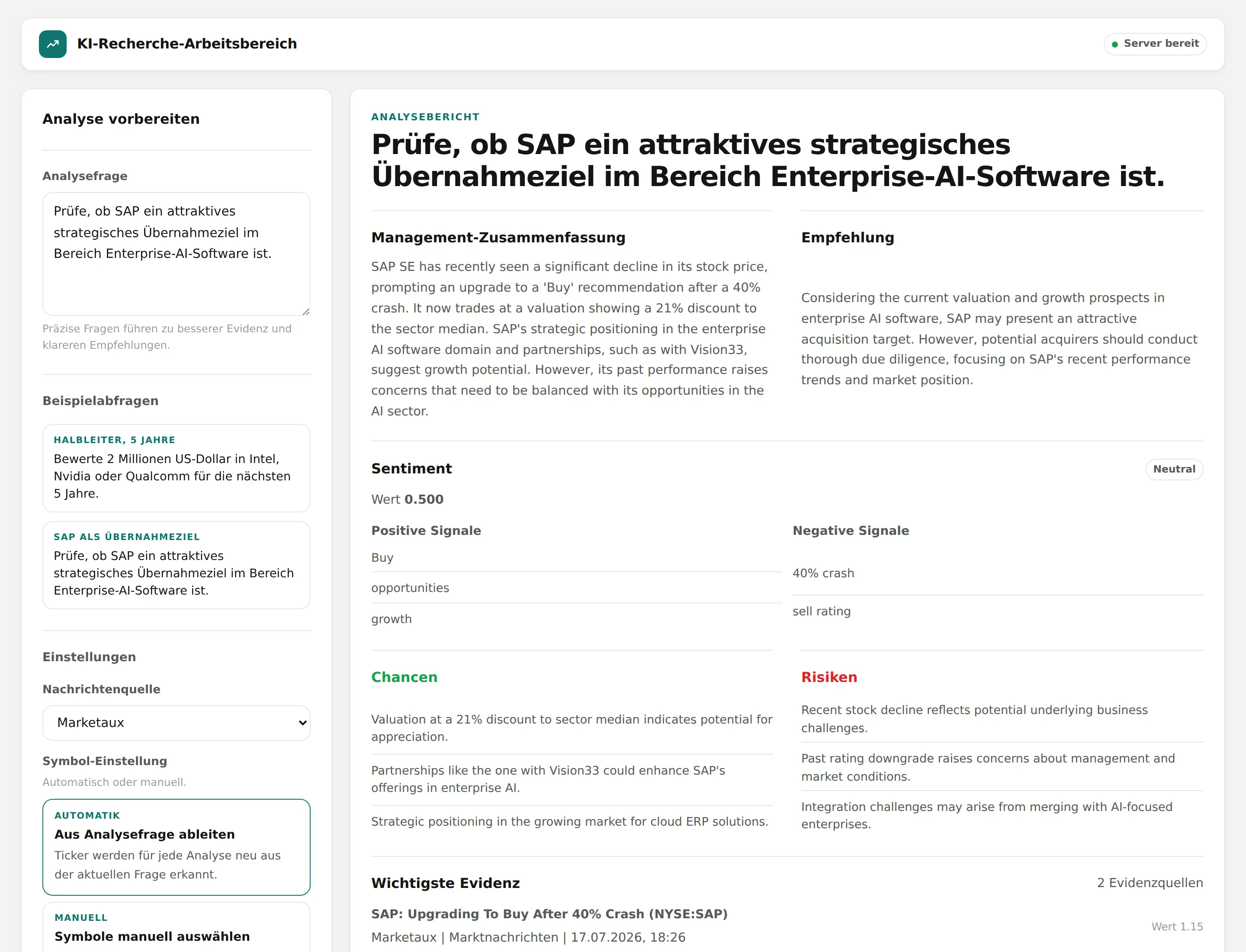This screenshot has width=1246, height=952.
Task: Click the evidence score 'Wert 1.15'
Action: pos(1177,926)
